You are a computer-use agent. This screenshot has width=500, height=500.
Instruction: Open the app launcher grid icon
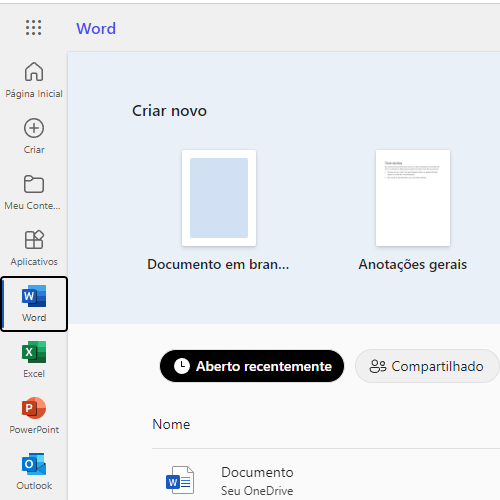(34, 28)
